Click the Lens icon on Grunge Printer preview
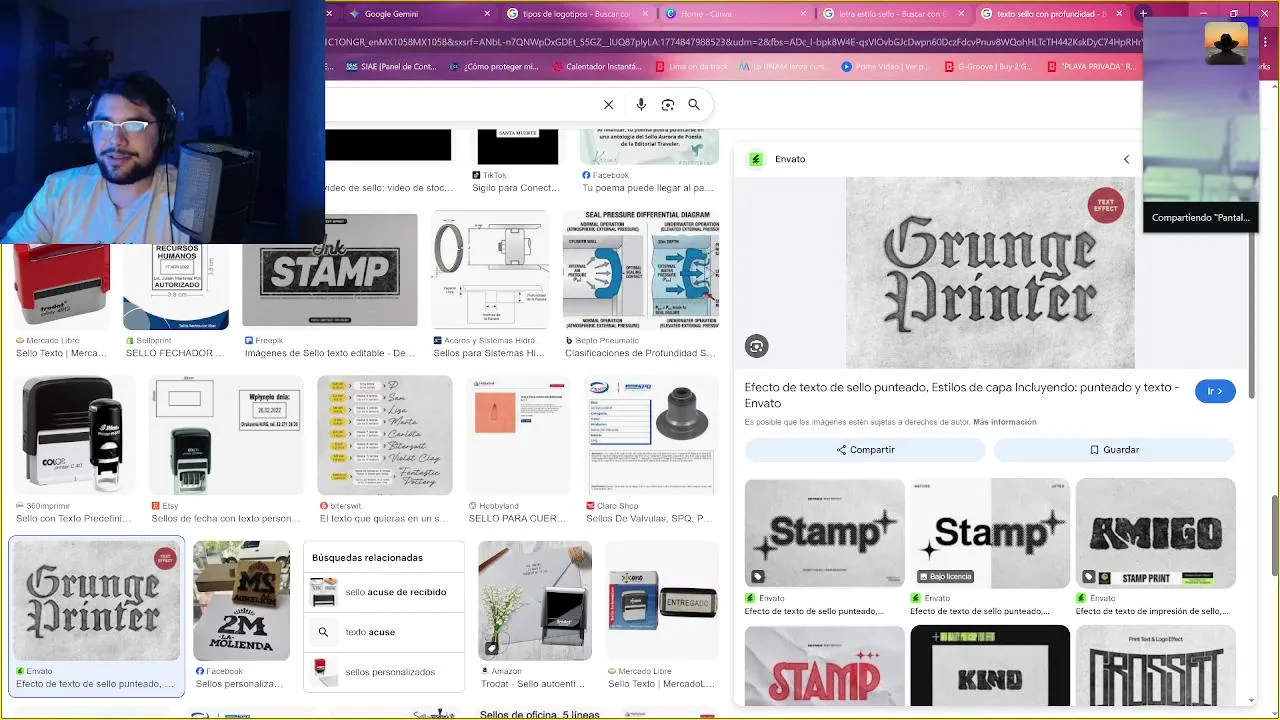Image resolution: width=1280 pixels, height=720 pixels. point(756,346)
